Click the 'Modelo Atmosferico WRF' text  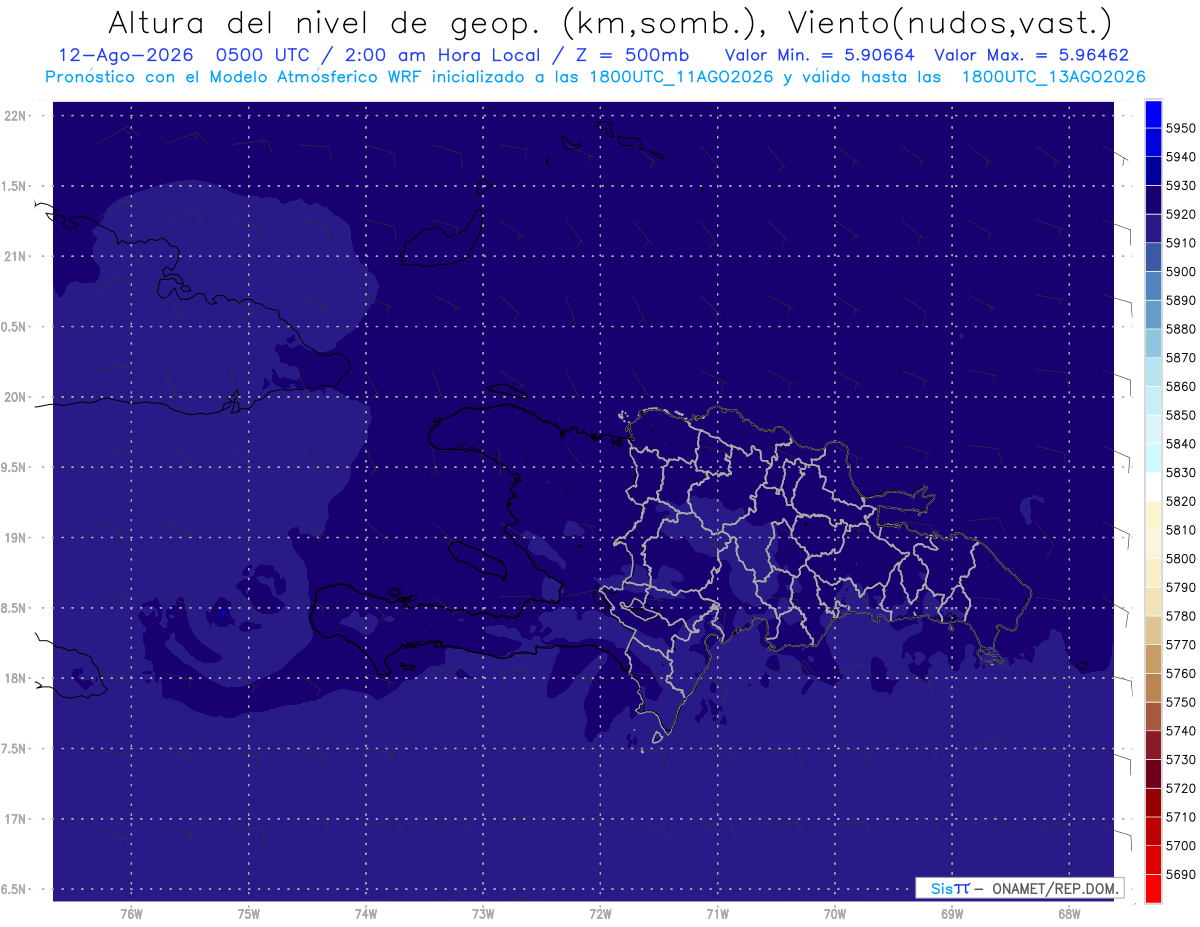(x=318, y=77)
